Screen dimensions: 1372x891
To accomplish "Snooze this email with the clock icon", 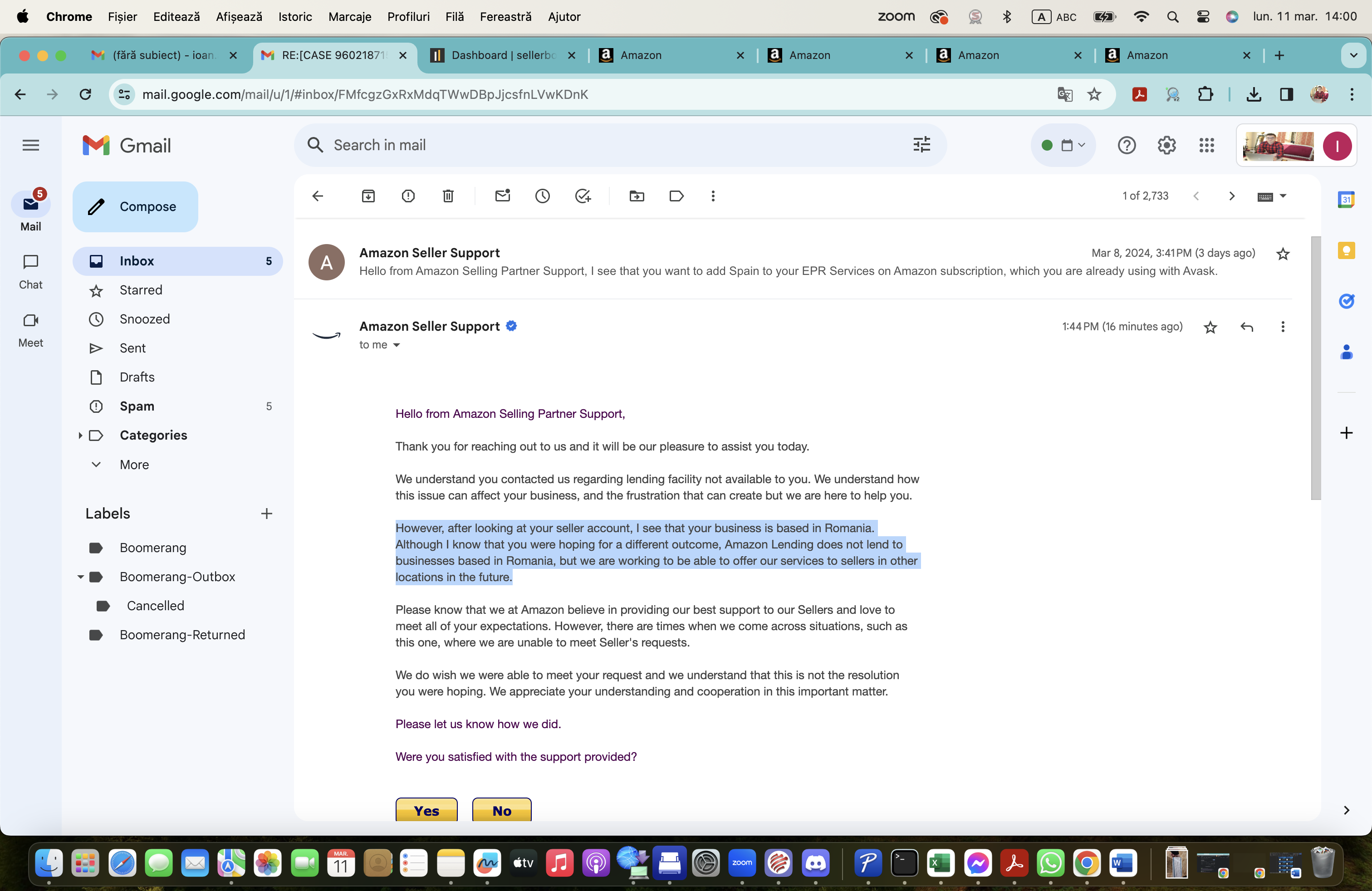I will point(543,196).
